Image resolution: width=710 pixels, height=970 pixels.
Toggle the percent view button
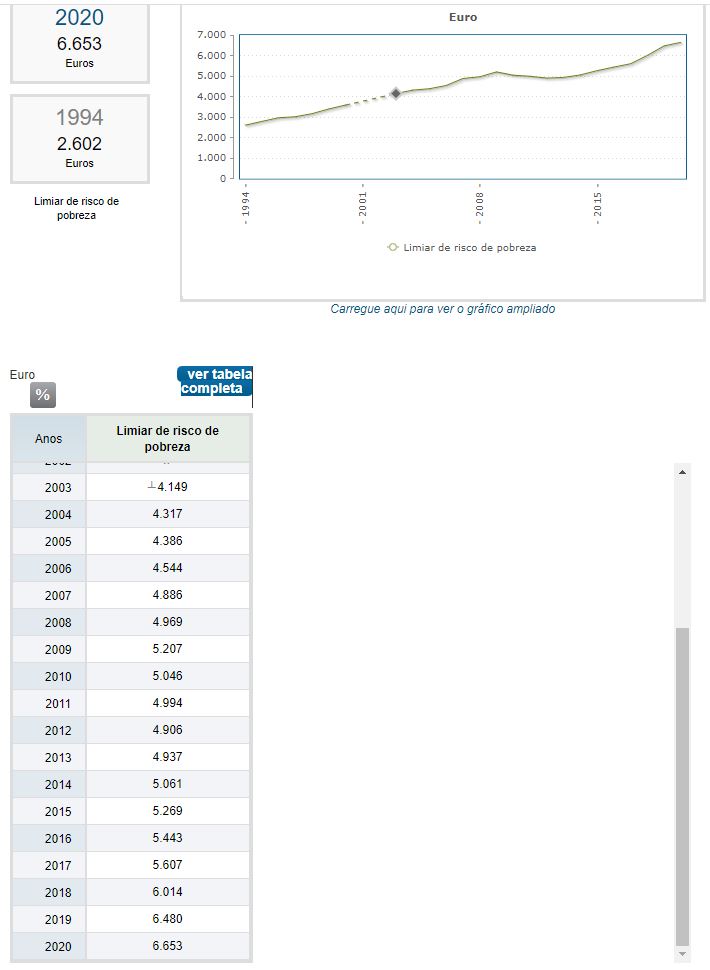pos(43,395)
